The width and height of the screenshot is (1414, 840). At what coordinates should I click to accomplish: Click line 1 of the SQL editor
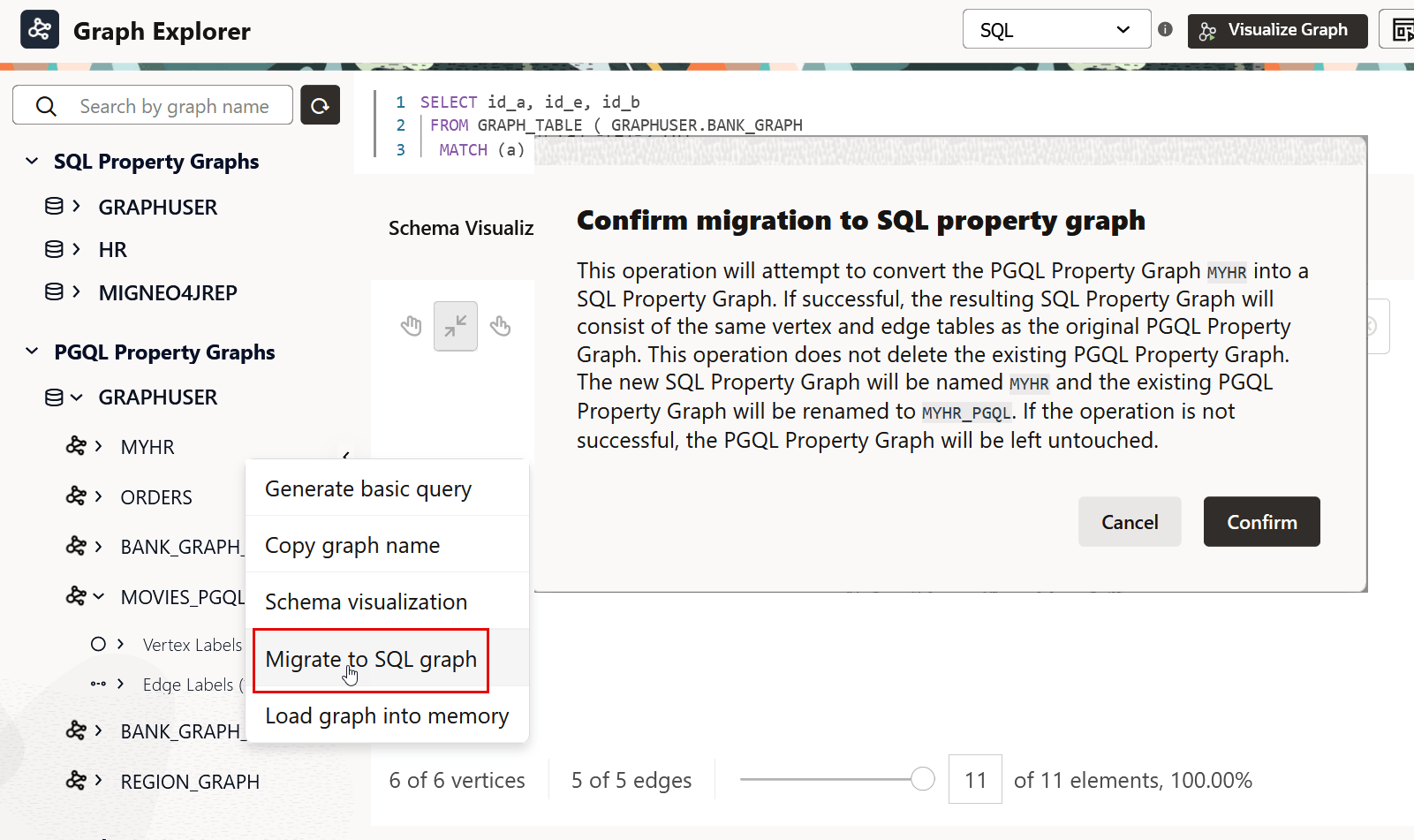click(530, 102)
